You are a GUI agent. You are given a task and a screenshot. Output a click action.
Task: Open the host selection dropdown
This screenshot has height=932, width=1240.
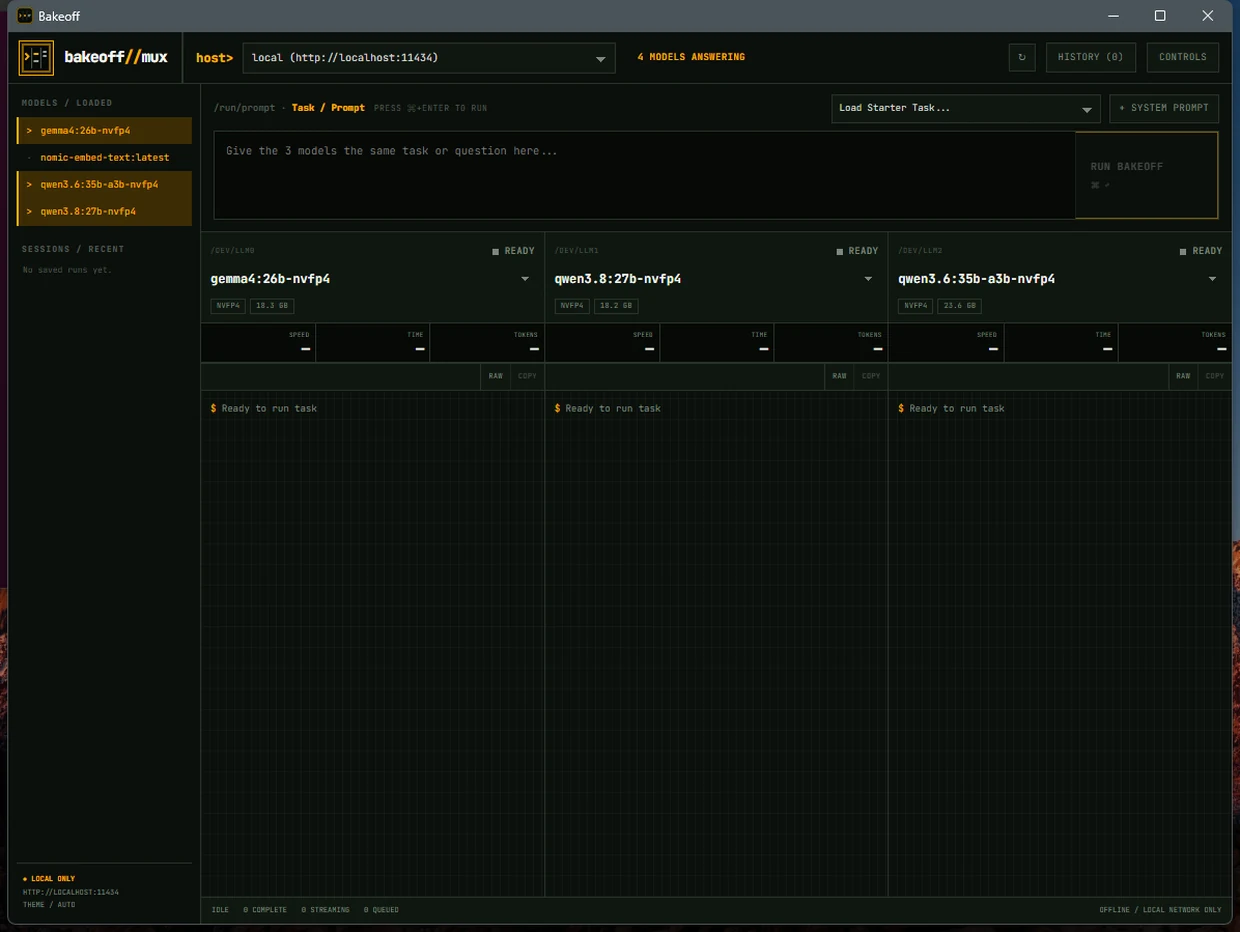(x=429, y=58)
